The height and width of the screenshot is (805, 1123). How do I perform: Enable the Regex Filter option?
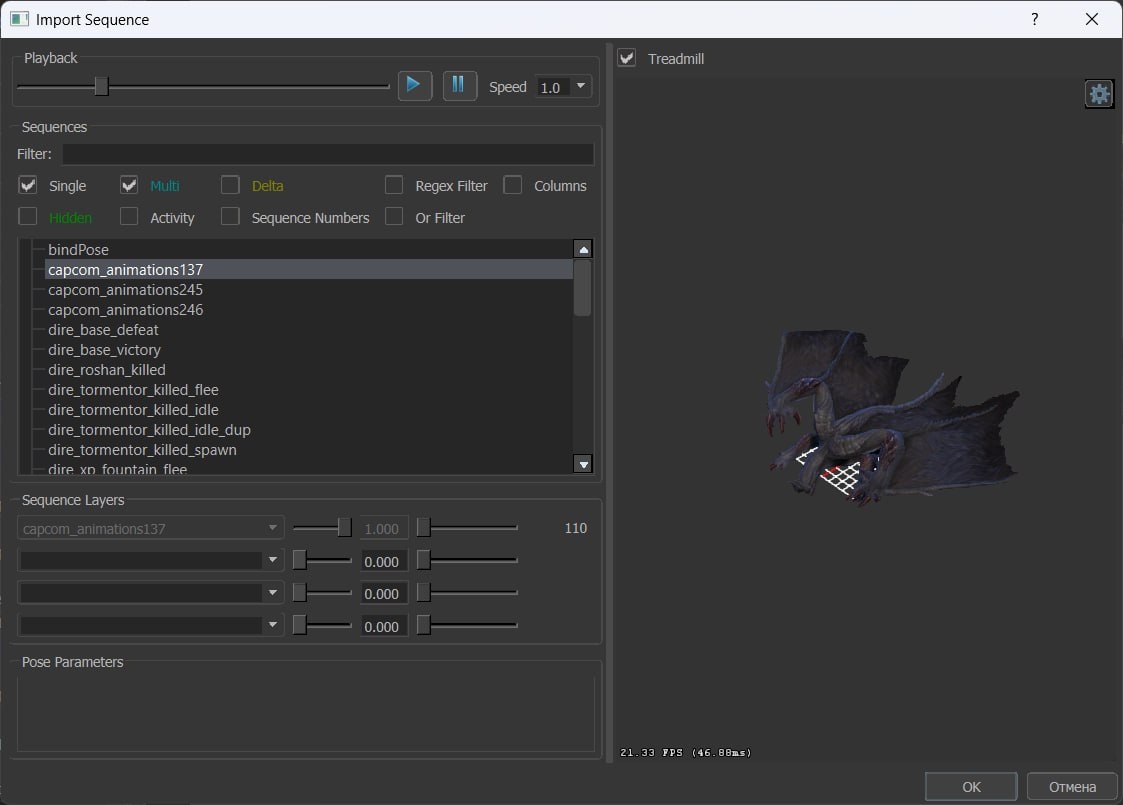(x=395, y=185)
